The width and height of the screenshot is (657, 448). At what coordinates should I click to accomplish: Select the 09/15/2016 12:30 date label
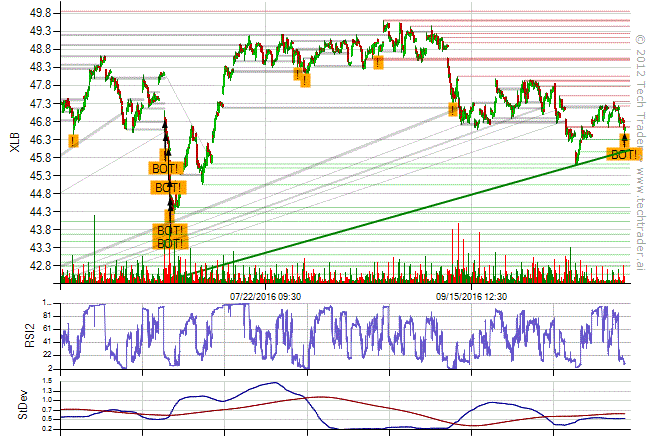472,296
